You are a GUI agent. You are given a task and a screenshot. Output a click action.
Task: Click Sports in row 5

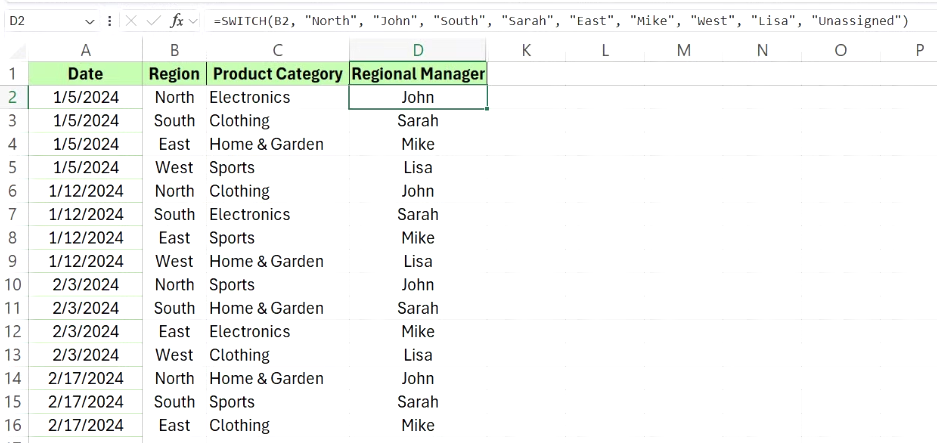(x=232, y=167)
